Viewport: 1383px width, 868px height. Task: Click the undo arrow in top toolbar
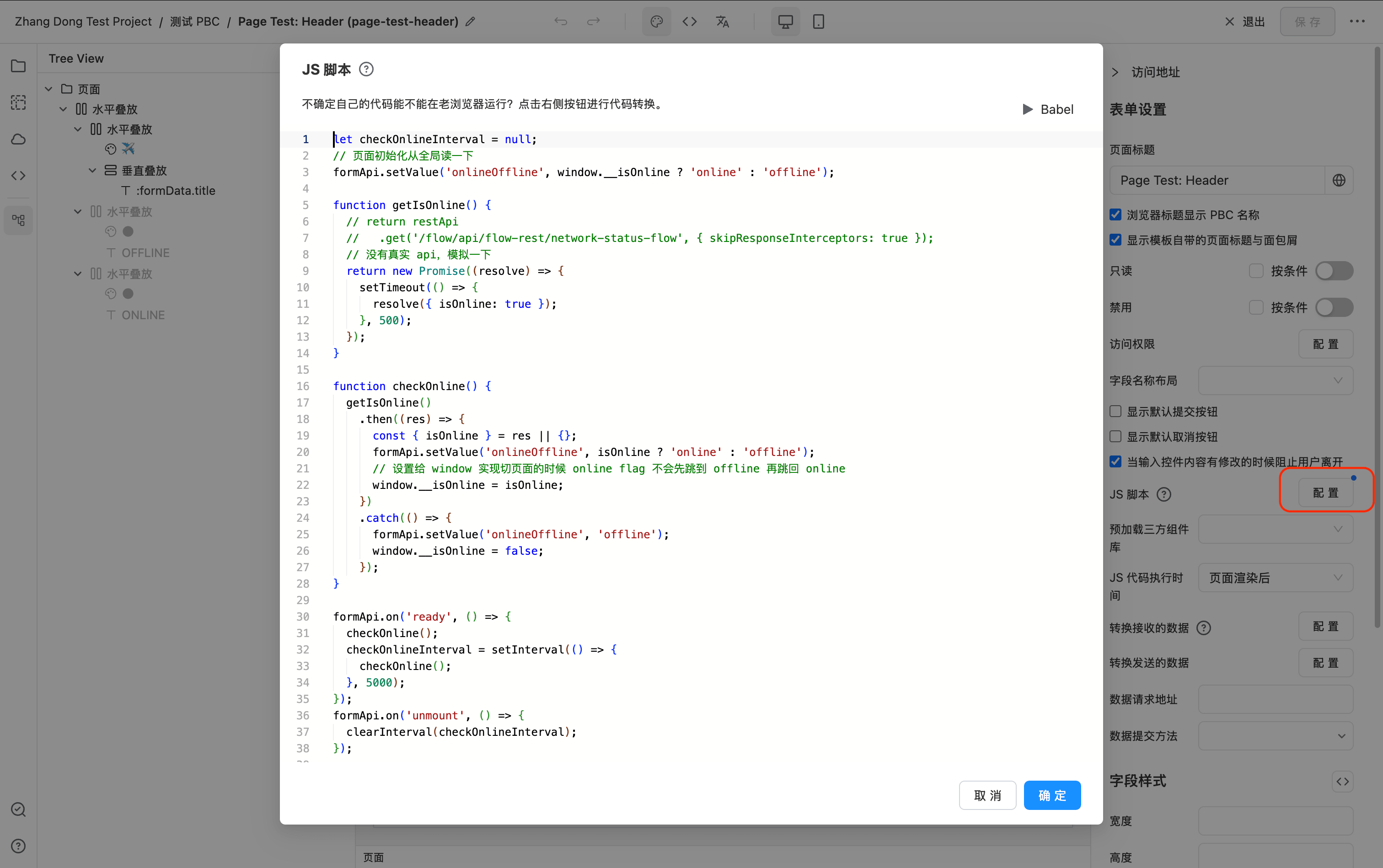pyautogui.click(x=561, y=22)
